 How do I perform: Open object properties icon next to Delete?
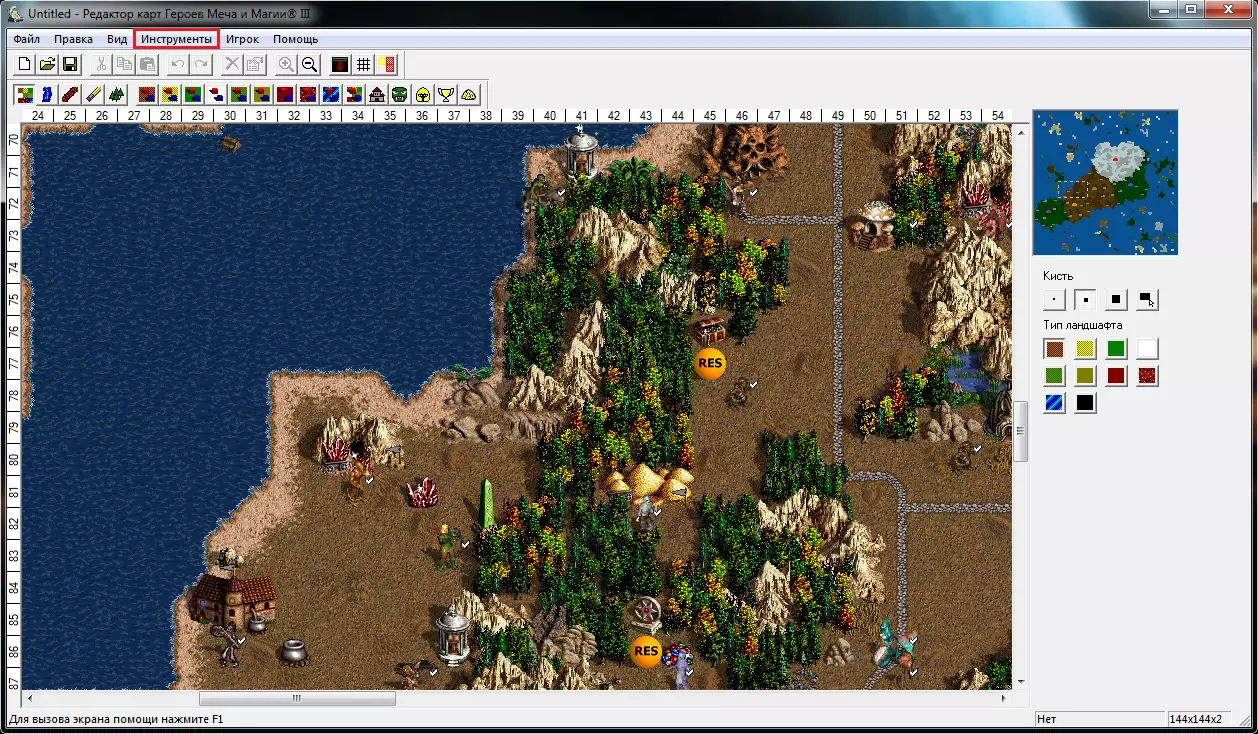click(x=255, y=64)
